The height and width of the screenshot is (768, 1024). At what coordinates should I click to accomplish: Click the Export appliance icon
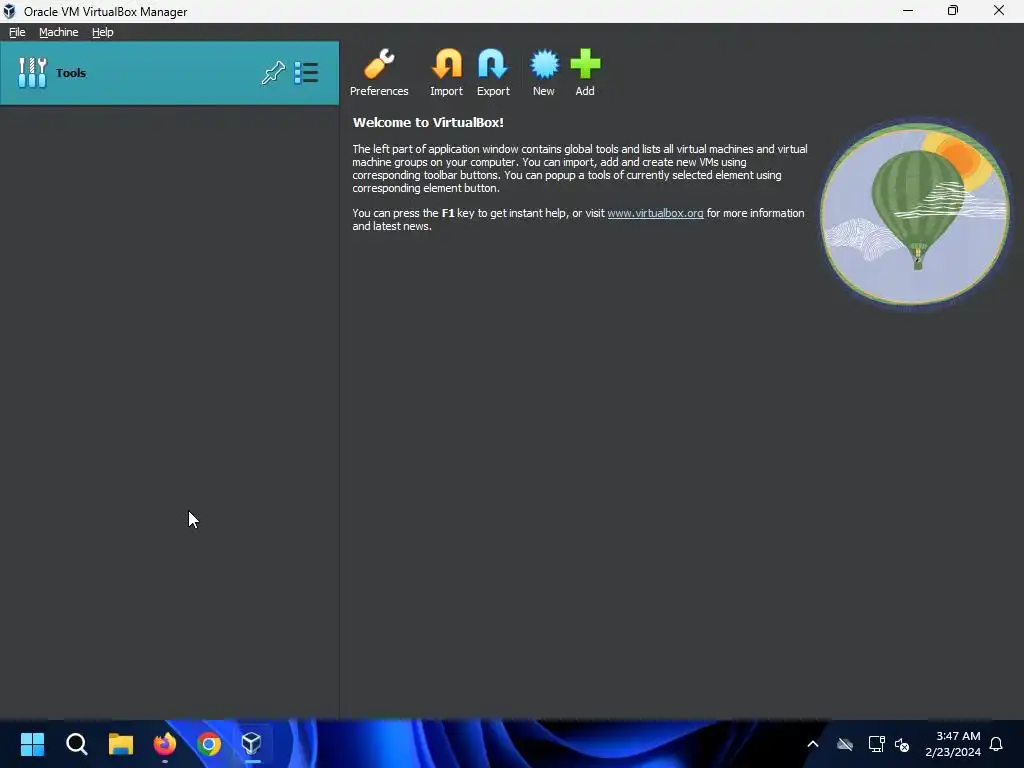click(493, 72)
